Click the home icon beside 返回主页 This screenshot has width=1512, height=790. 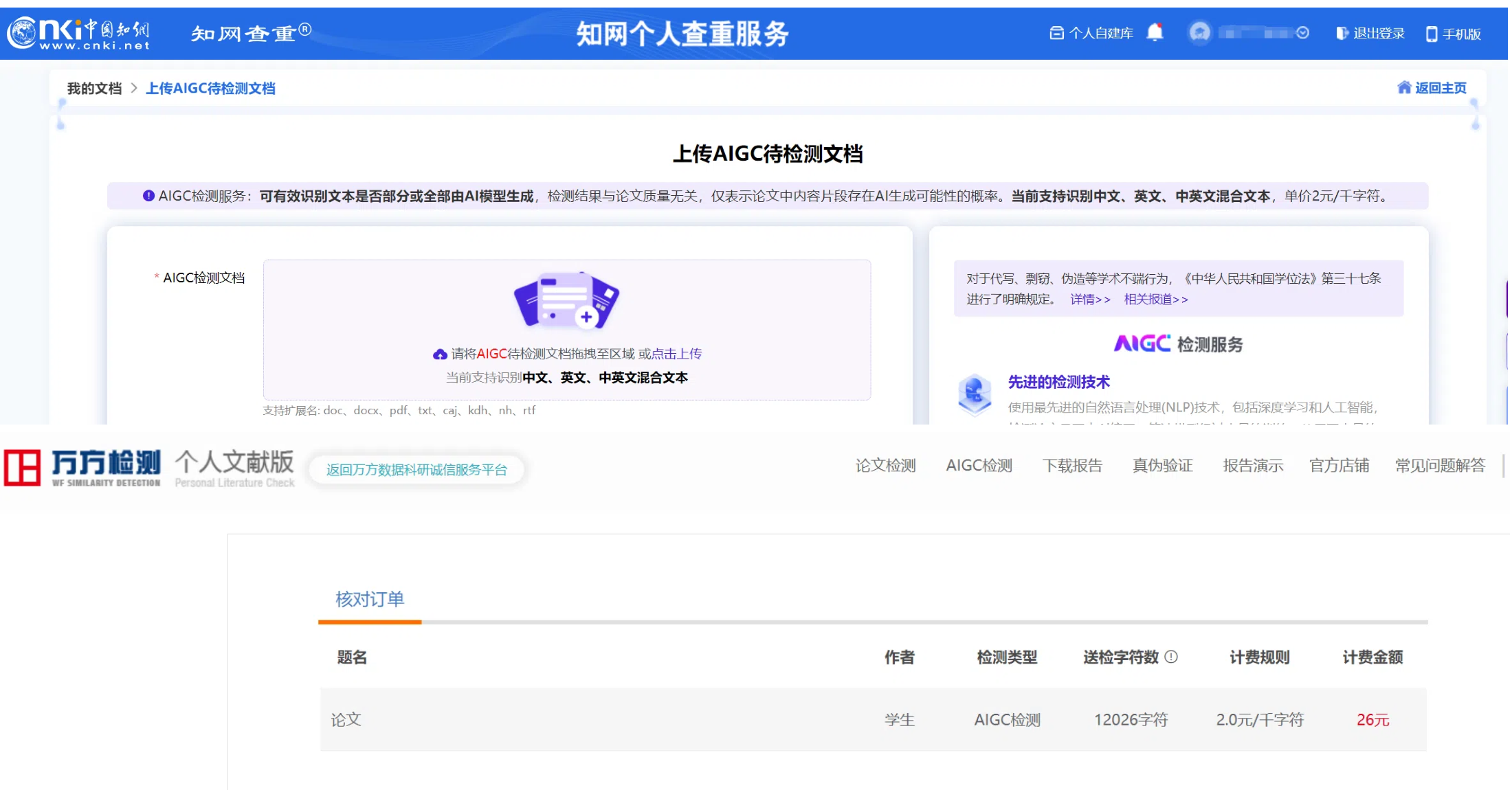1404,87
